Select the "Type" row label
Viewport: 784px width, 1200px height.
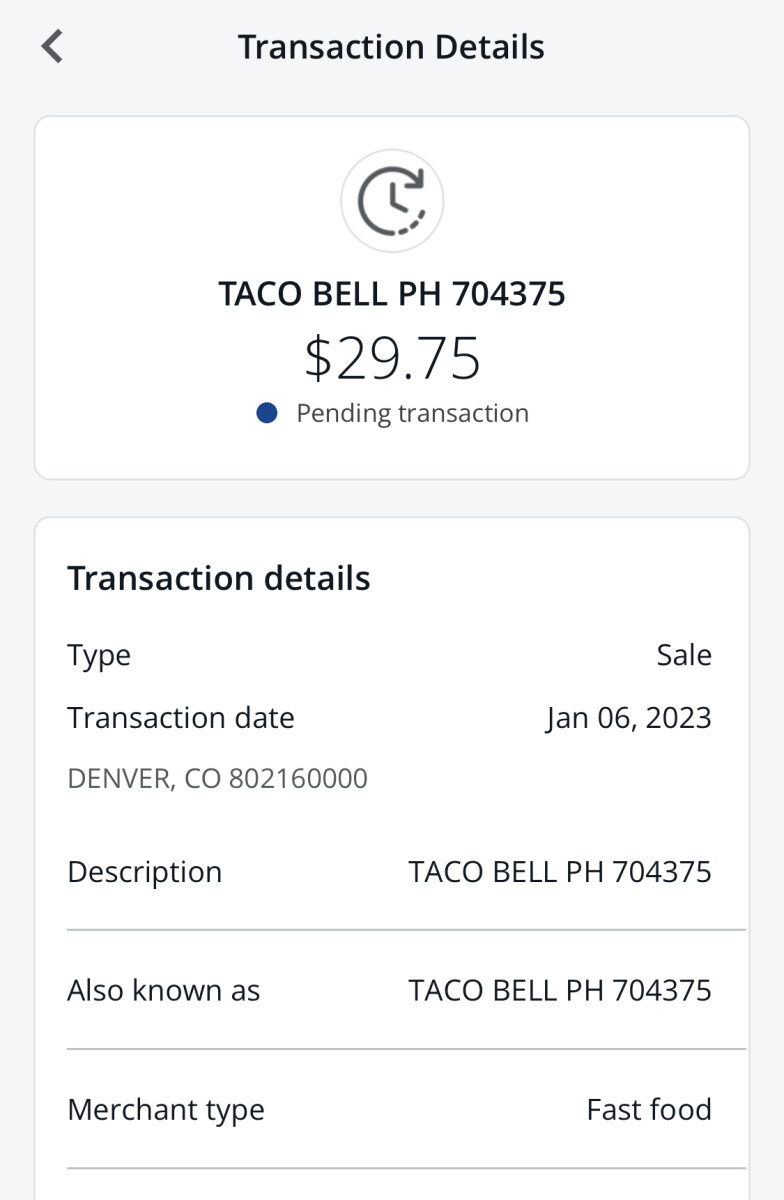coord(99,655)
